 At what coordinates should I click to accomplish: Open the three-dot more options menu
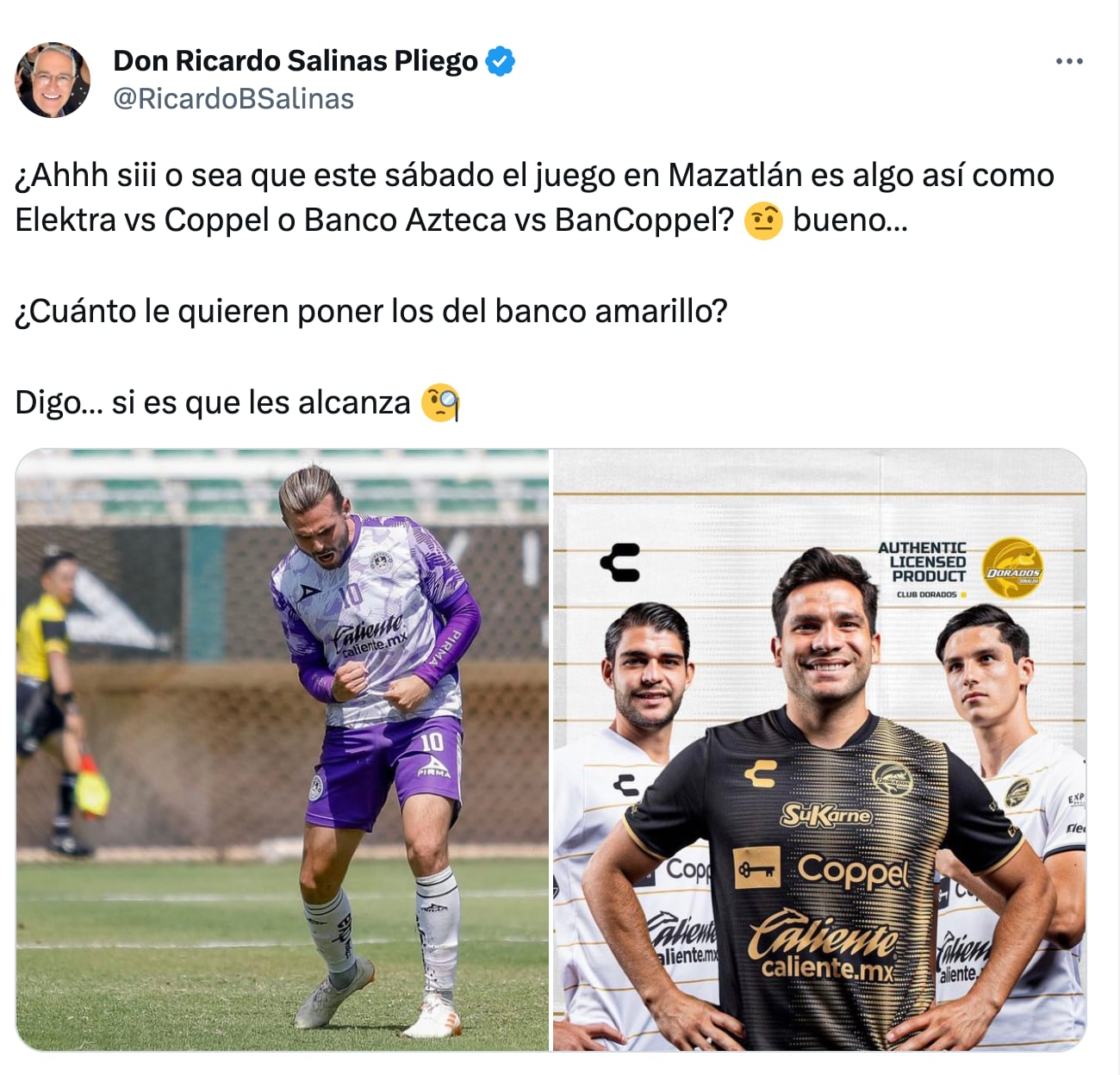coord(1069,61)
